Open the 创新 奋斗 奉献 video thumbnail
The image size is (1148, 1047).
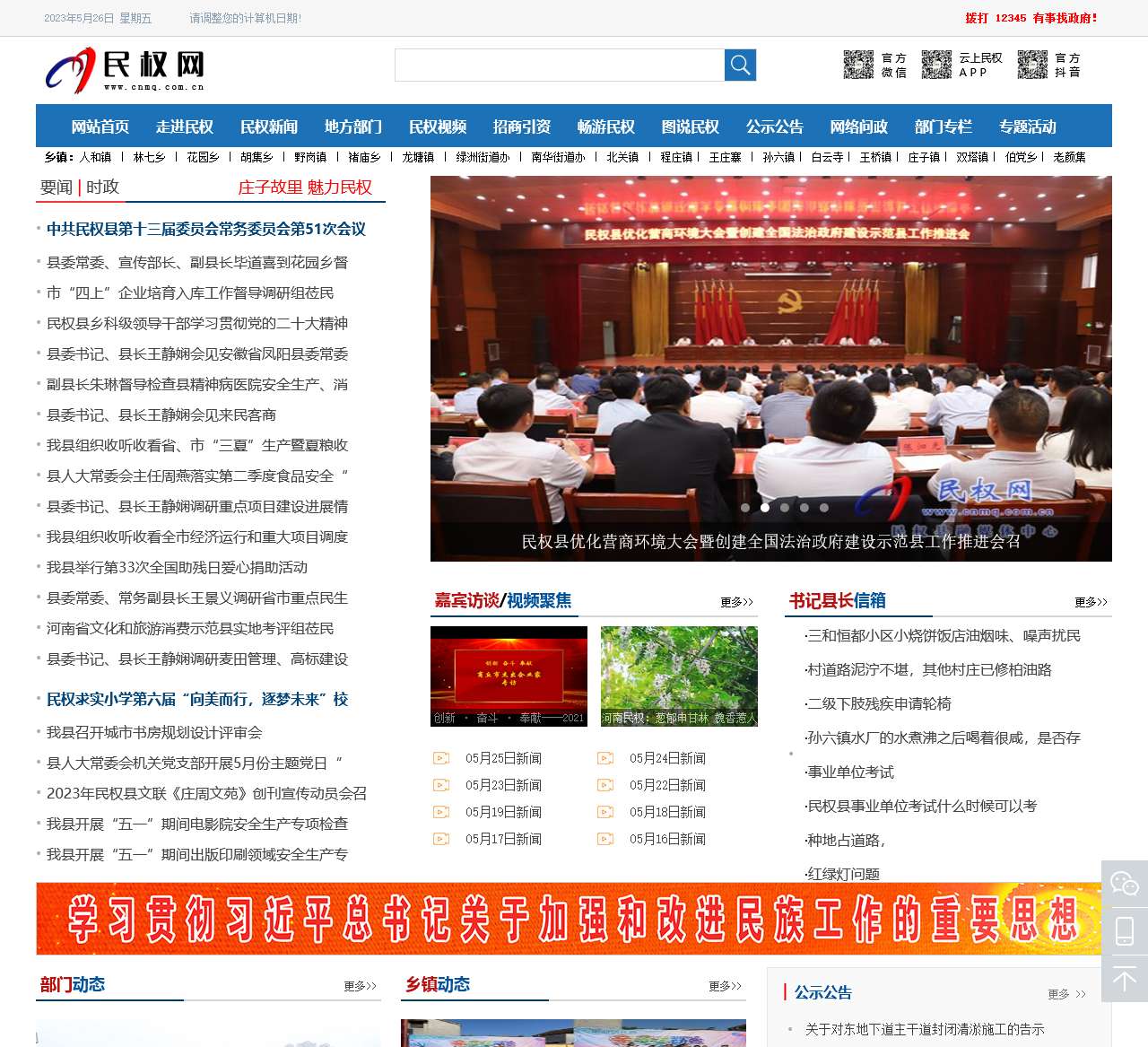point(509,676)
